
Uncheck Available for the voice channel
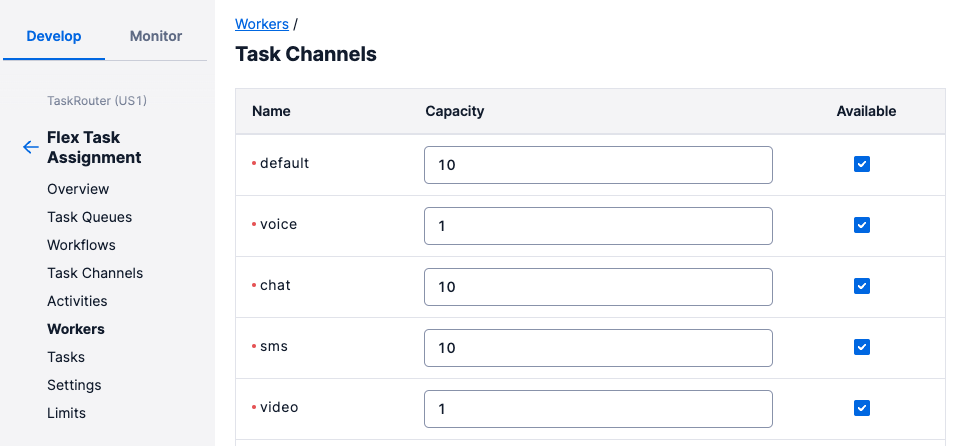[x=861, y=225]
